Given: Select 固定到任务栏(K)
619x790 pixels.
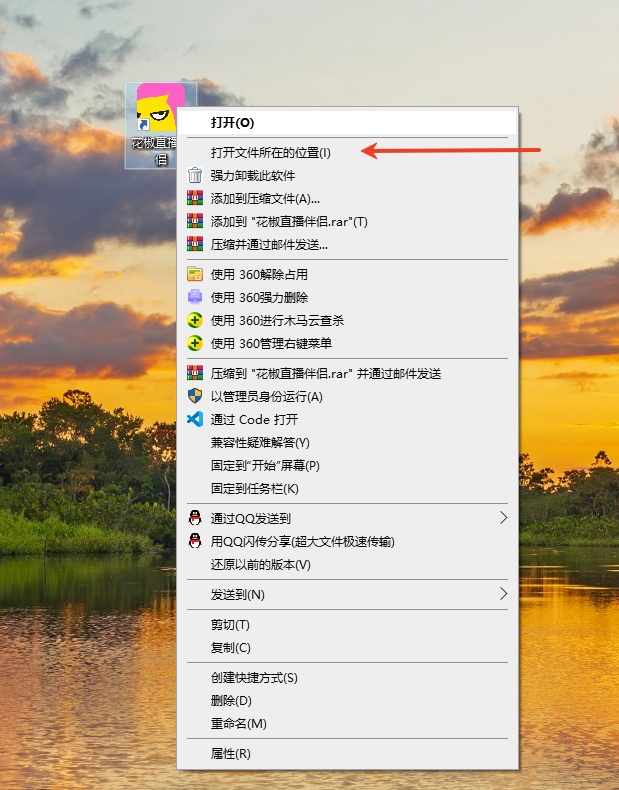Looking at the screenshot, I should point(347,489).
